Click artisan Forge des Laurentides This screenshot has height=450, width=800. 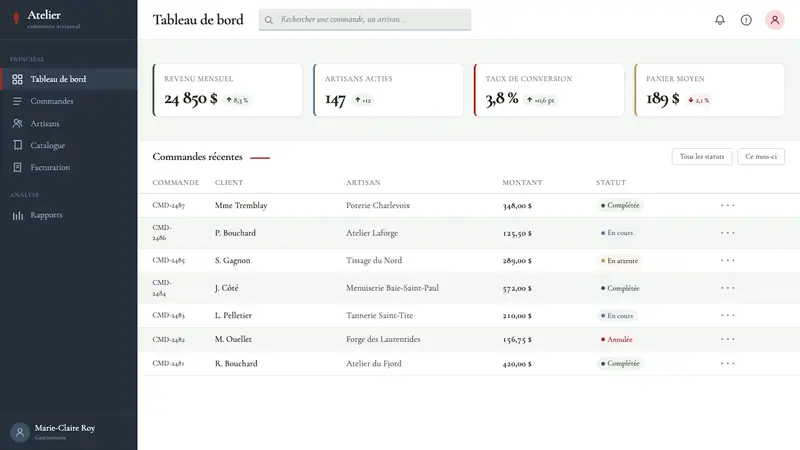tap(383, 339)
